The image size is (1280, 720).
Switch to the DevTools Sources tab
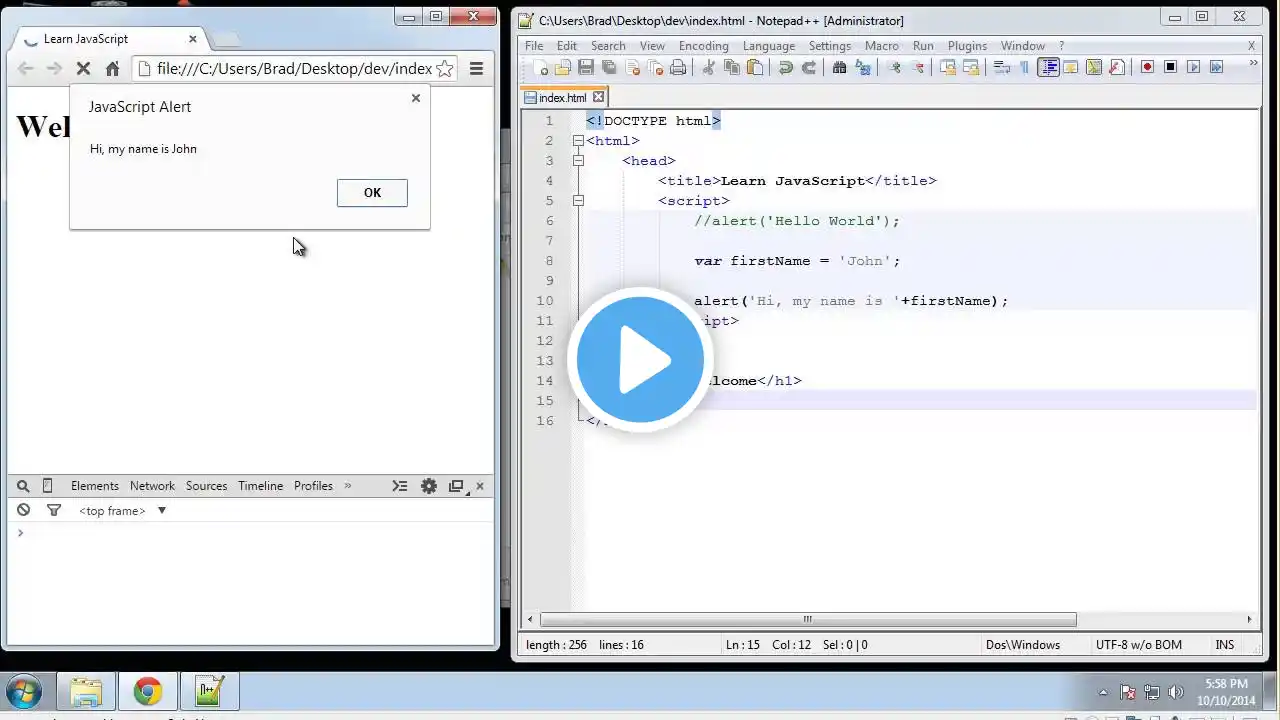click(x=206, y=486)
